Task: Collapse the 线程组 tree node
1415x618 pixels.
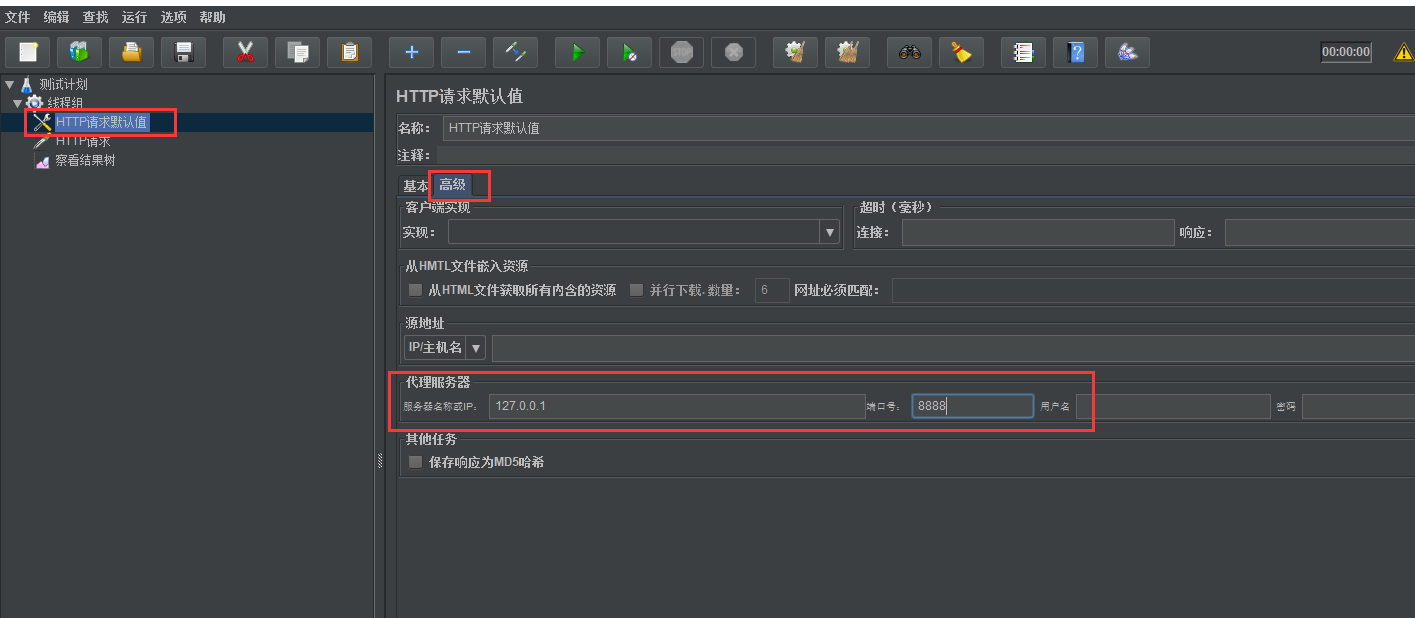Action: [18, 102]
